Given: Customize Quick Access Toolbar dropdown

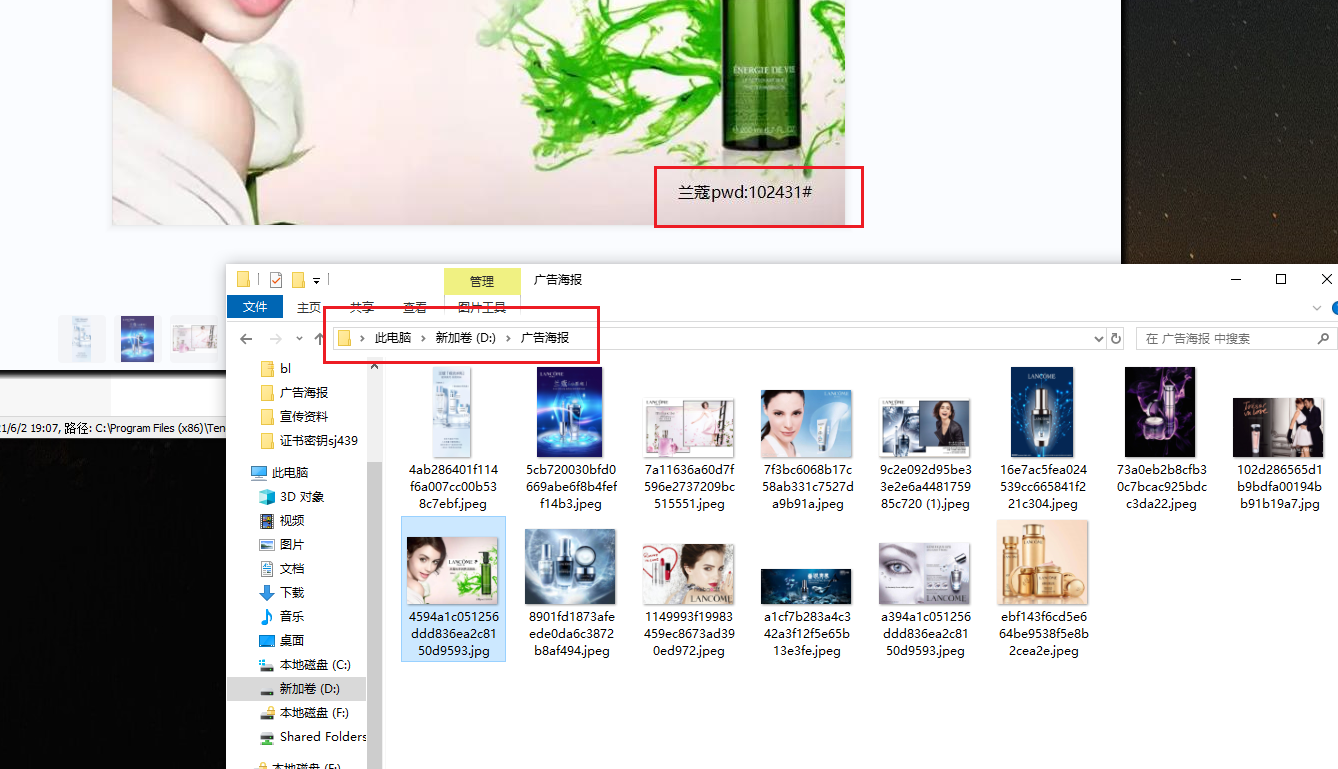Looking at the screenshot, I should pos(316,280).
